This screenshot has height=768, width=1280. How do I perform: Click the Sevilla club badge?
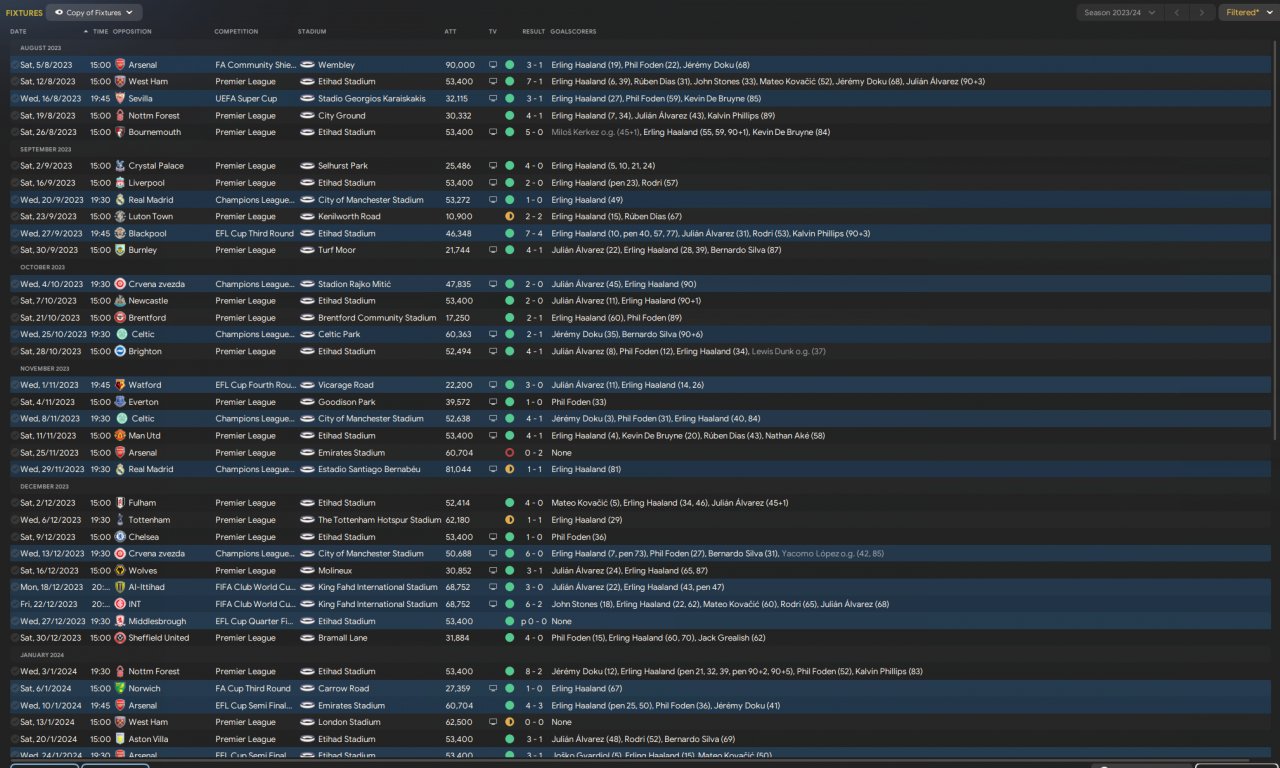120,99
